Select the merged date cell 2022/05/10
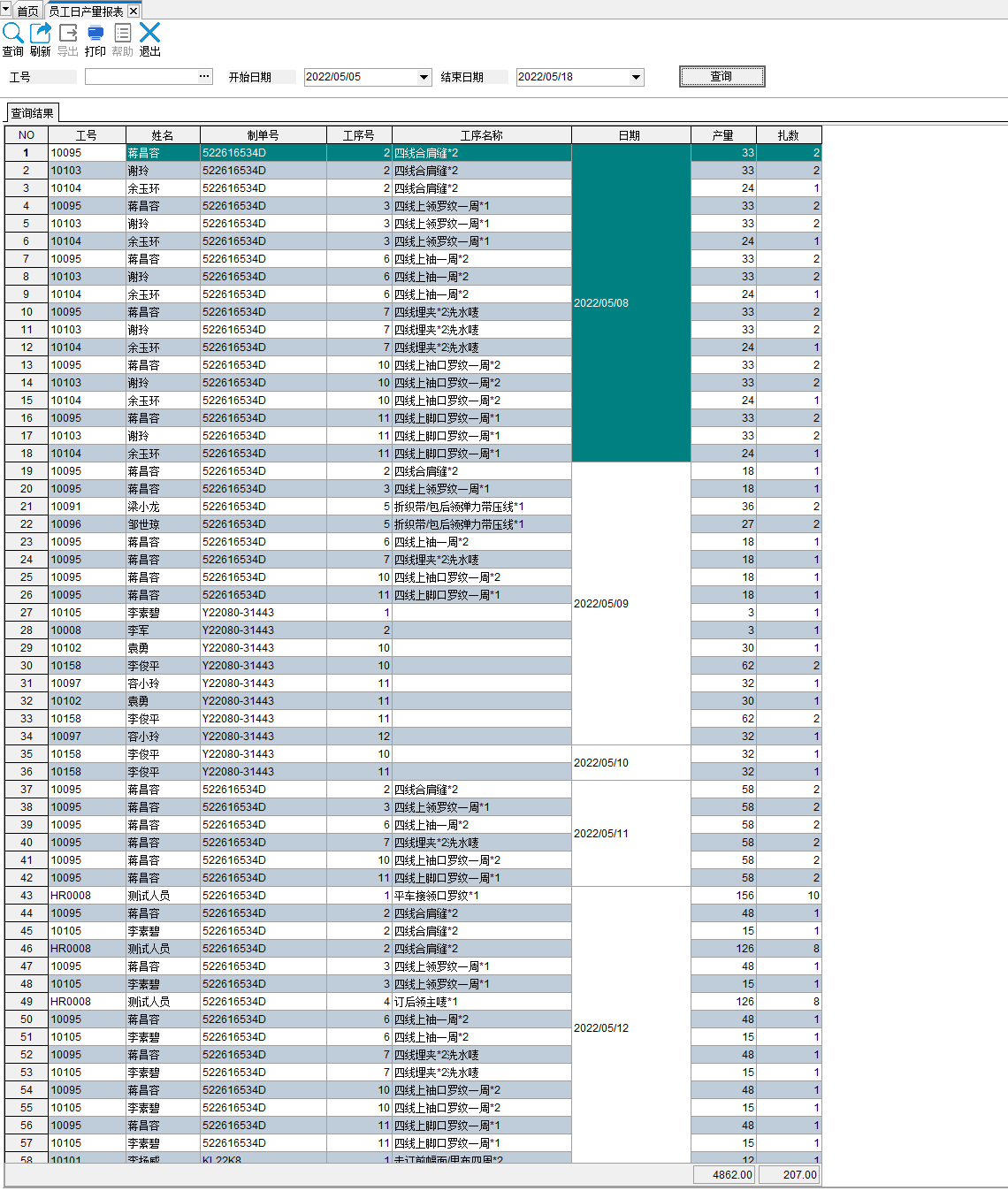Screen dimensions: 1008x1191 pos(630,762)
